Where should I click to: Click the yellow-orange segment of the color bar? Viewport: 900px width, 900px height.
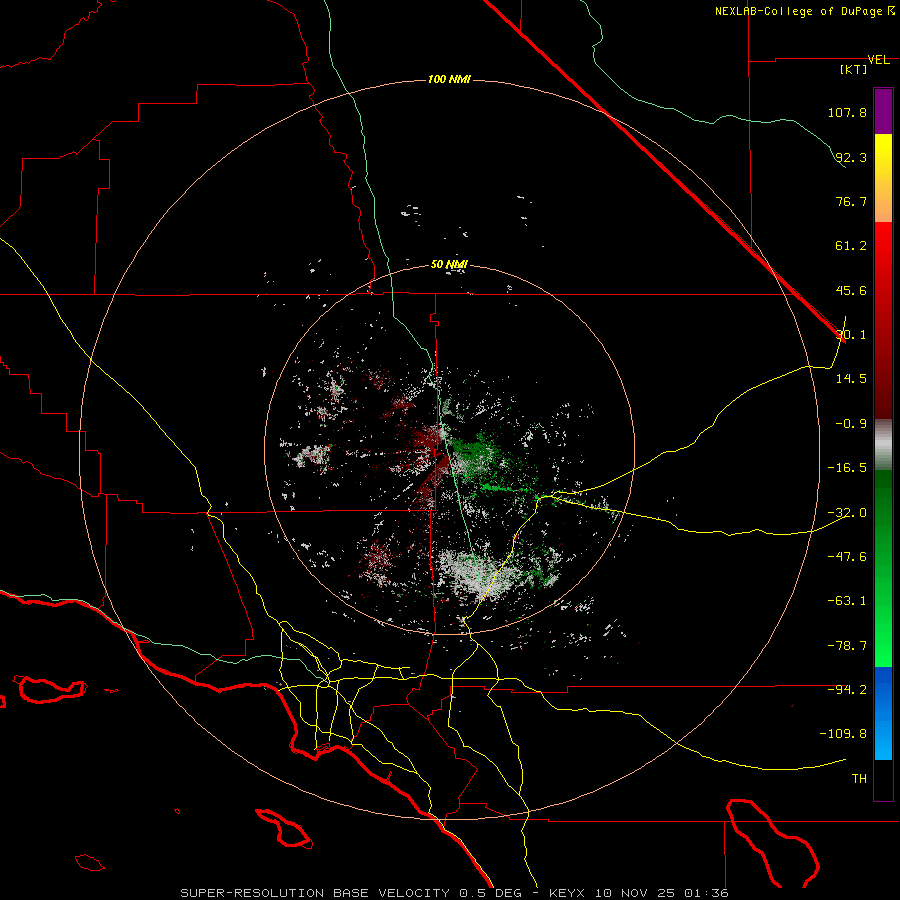(883, 178)
